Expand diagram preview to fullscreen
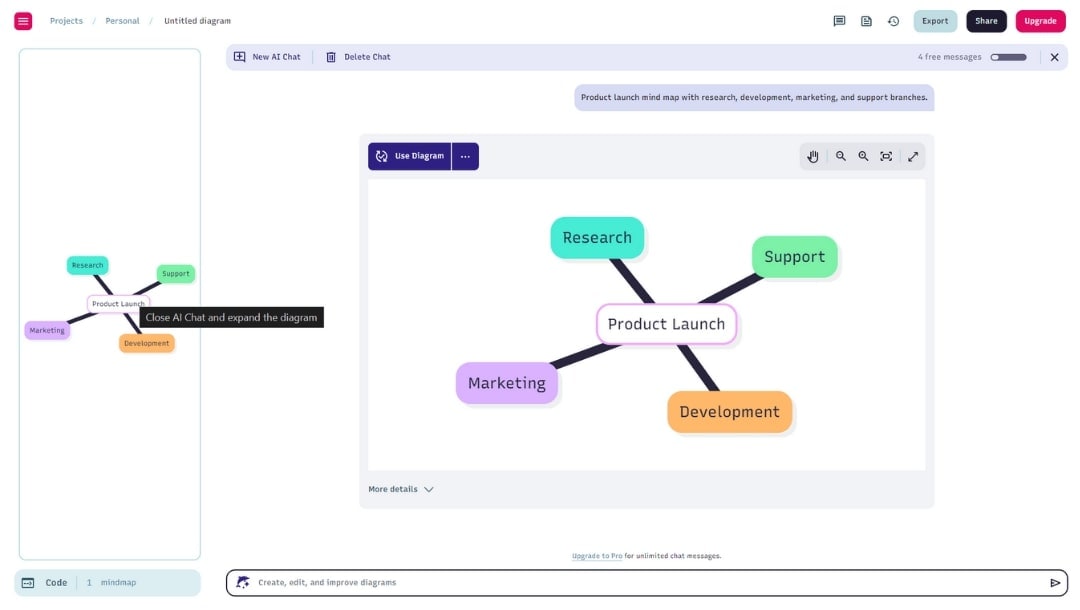 913,156
